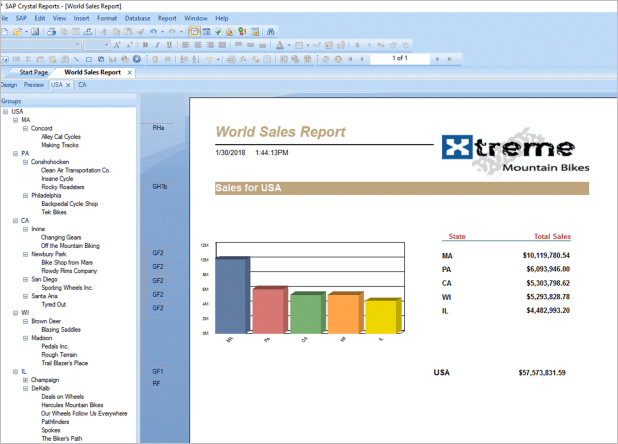Collapse the MA group node
This screenshot has width=618, height=444.
[x=16, y=120]
